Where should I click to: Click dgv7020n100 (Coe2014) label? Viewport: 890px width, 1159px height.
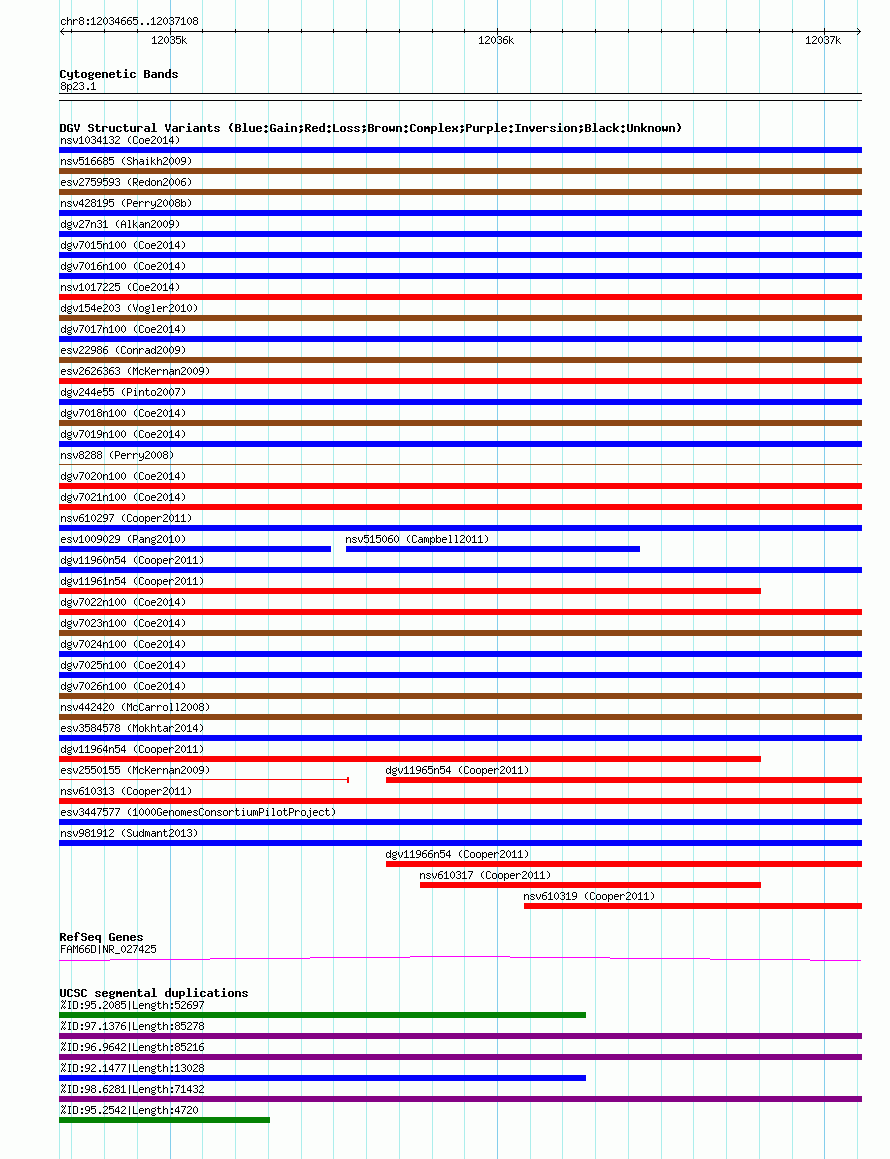tap(123, 476)
